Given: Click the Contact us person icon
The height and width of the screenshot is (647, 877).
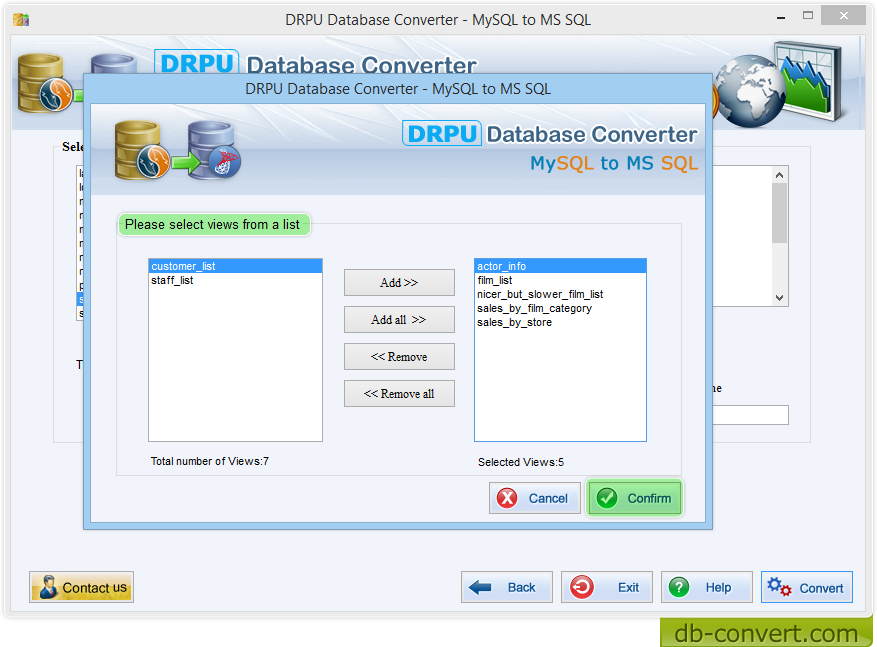Looking at the screenshot, I should [x=48, y=587].
